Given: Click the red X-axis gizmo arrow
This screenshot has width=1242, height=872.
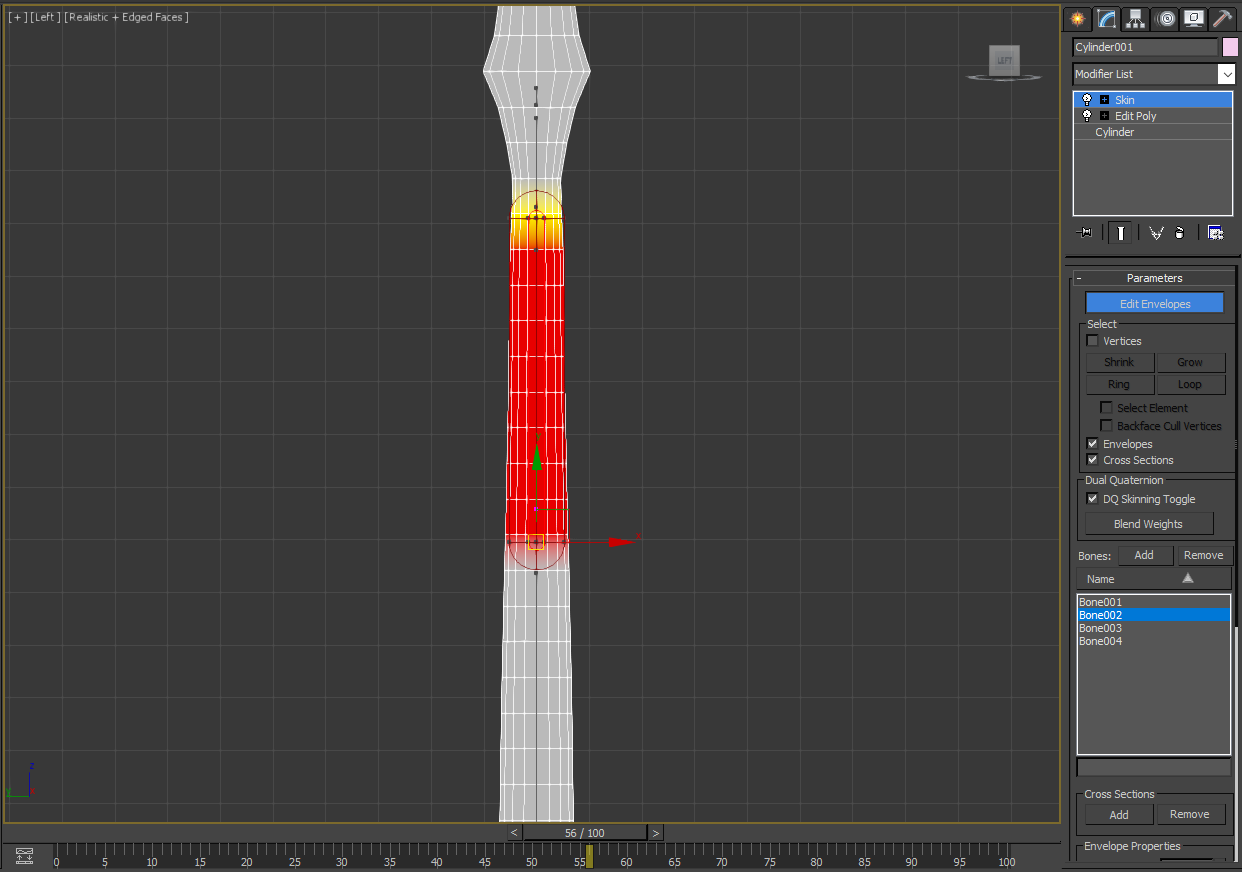Looking at the screenshot, I should click(620, 542).
